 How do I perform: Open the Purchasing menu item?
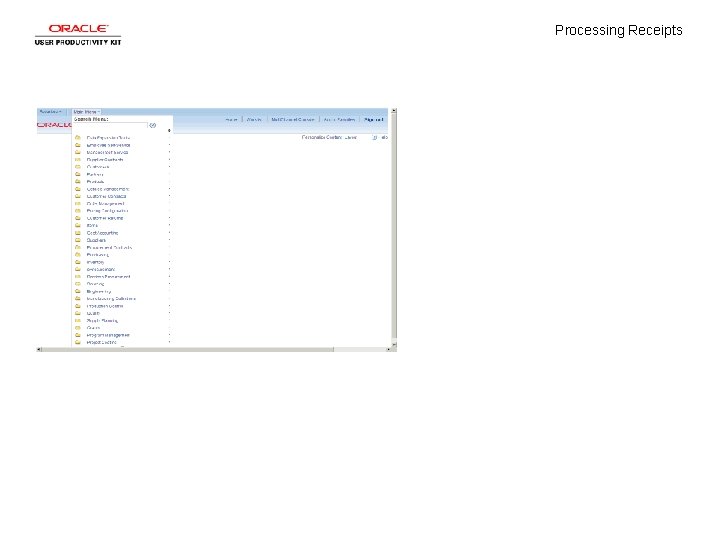97,255
